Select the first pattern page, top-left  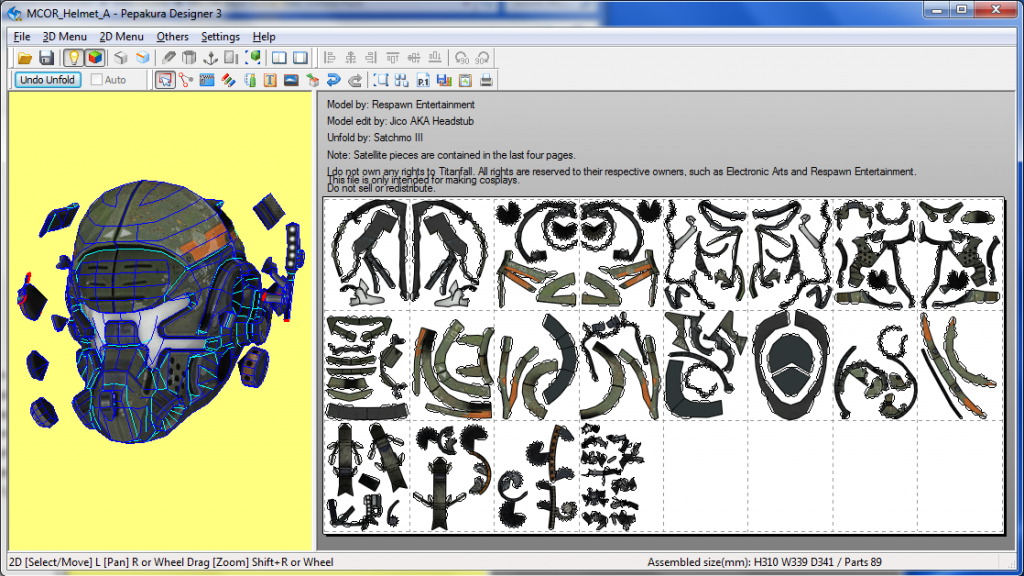366,255
